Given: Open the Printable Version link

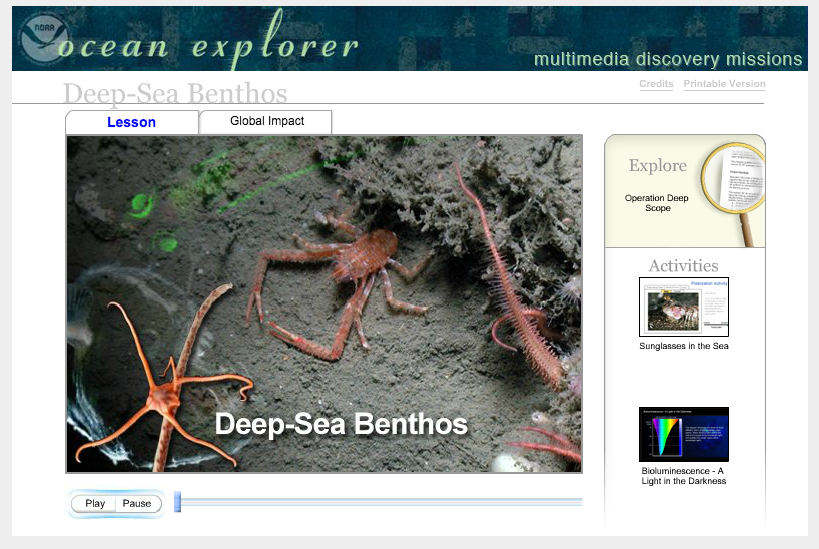Looking at the screenshot, I should coord(724,84).
